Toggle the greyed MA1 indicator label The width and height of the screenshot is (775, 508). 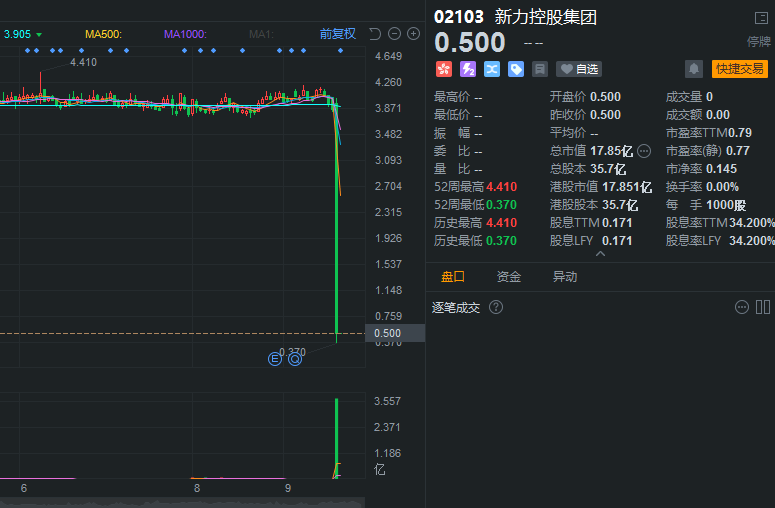(x=261, y=34)
